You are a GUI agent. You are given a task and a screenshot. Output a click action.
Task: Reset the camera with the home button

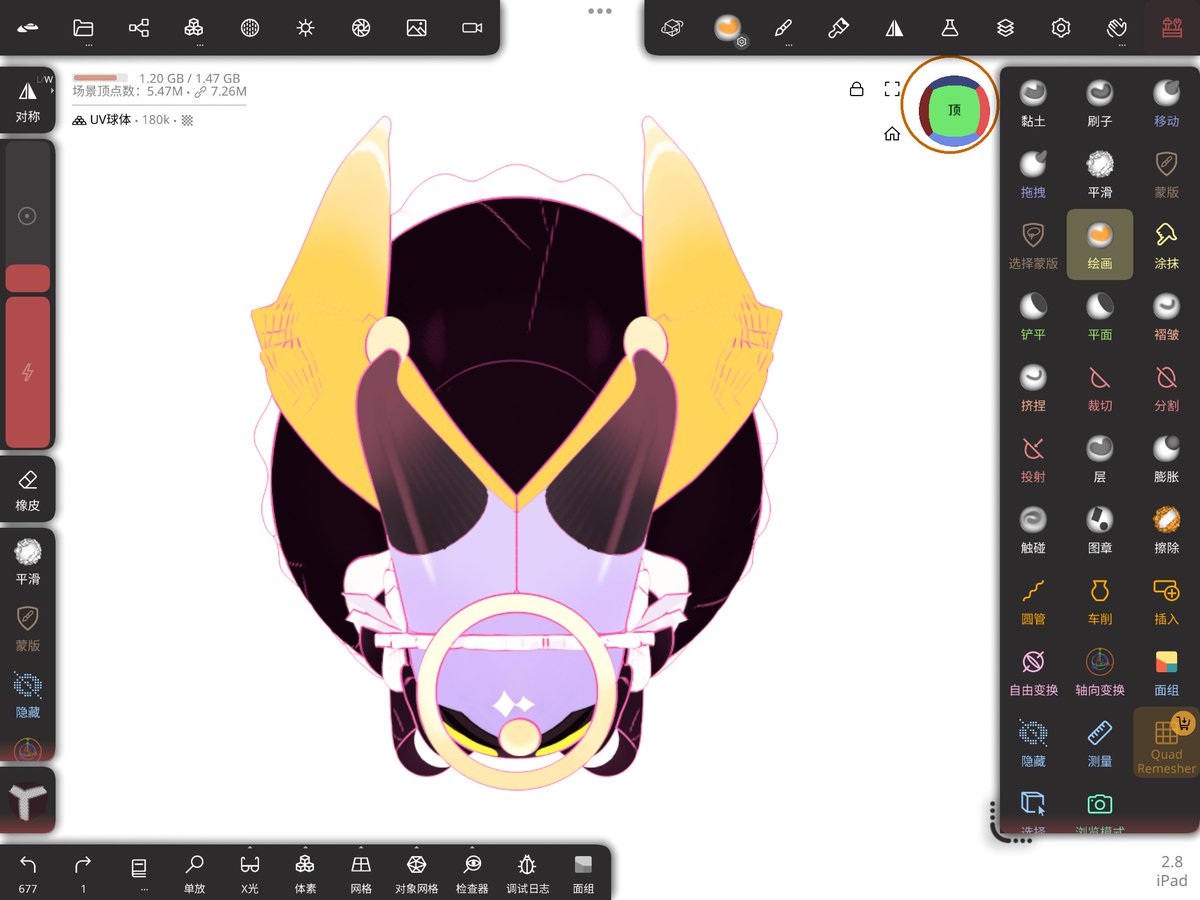pyautogui.click(x=892, y=134)
